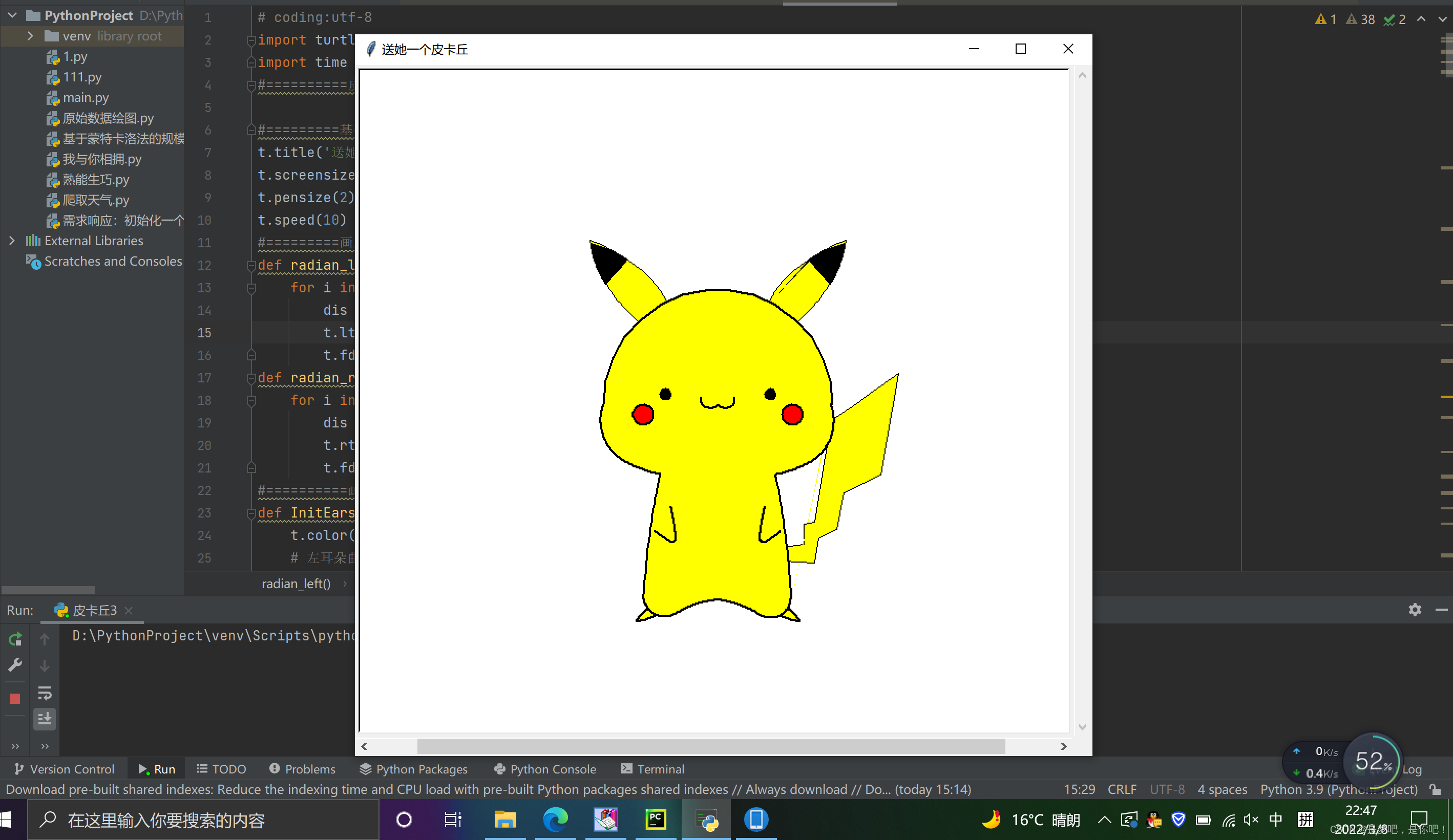
Task: Select 111.py in project tree
Action: [x=82, y=77]
